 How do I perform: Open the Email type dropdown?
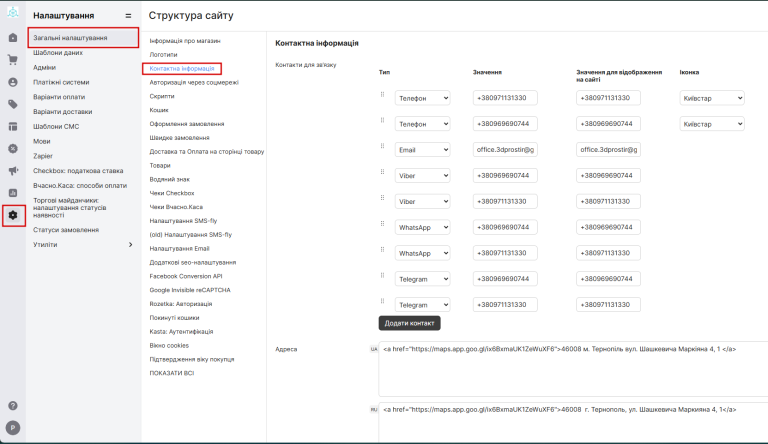pyautogui.click(x=423, y=150)
